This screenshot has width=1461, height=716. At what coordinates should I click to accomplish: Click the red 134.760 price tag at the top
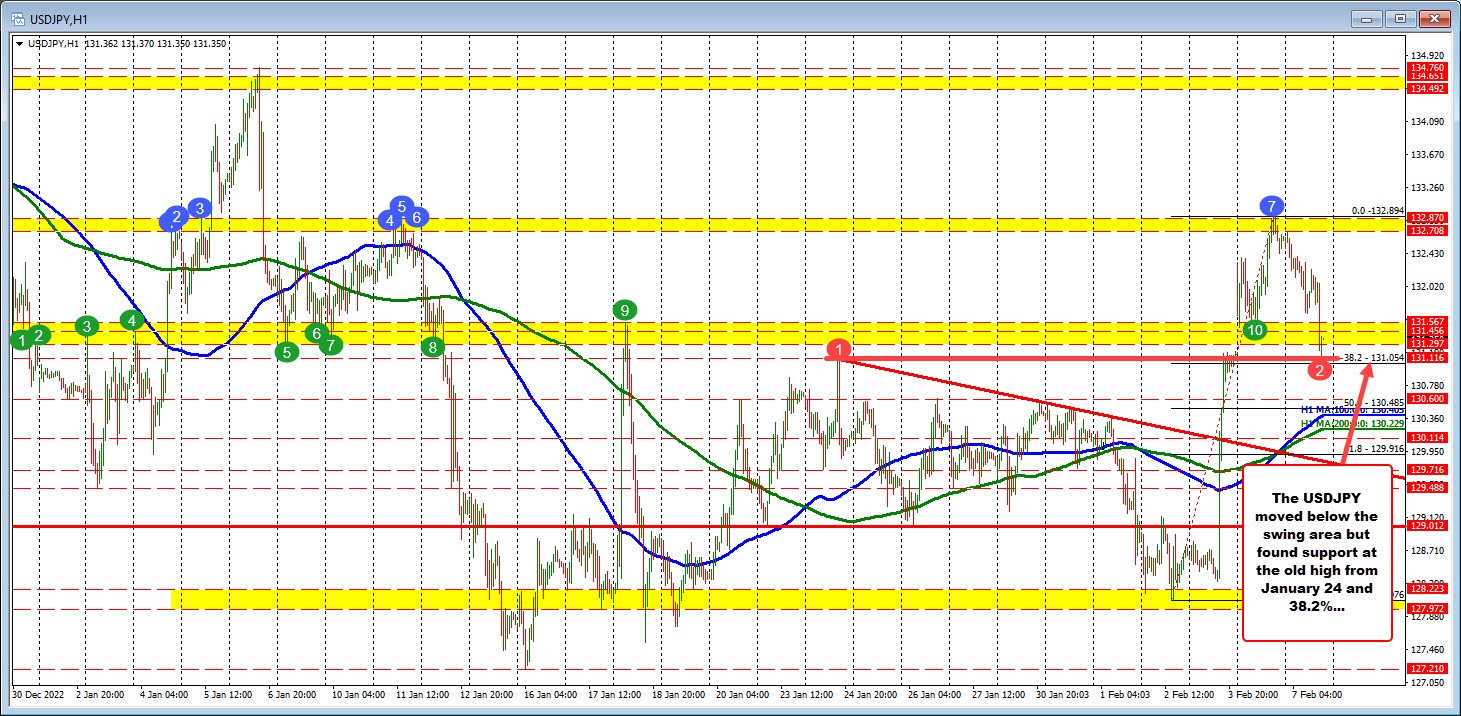(x=1429, y=68)
